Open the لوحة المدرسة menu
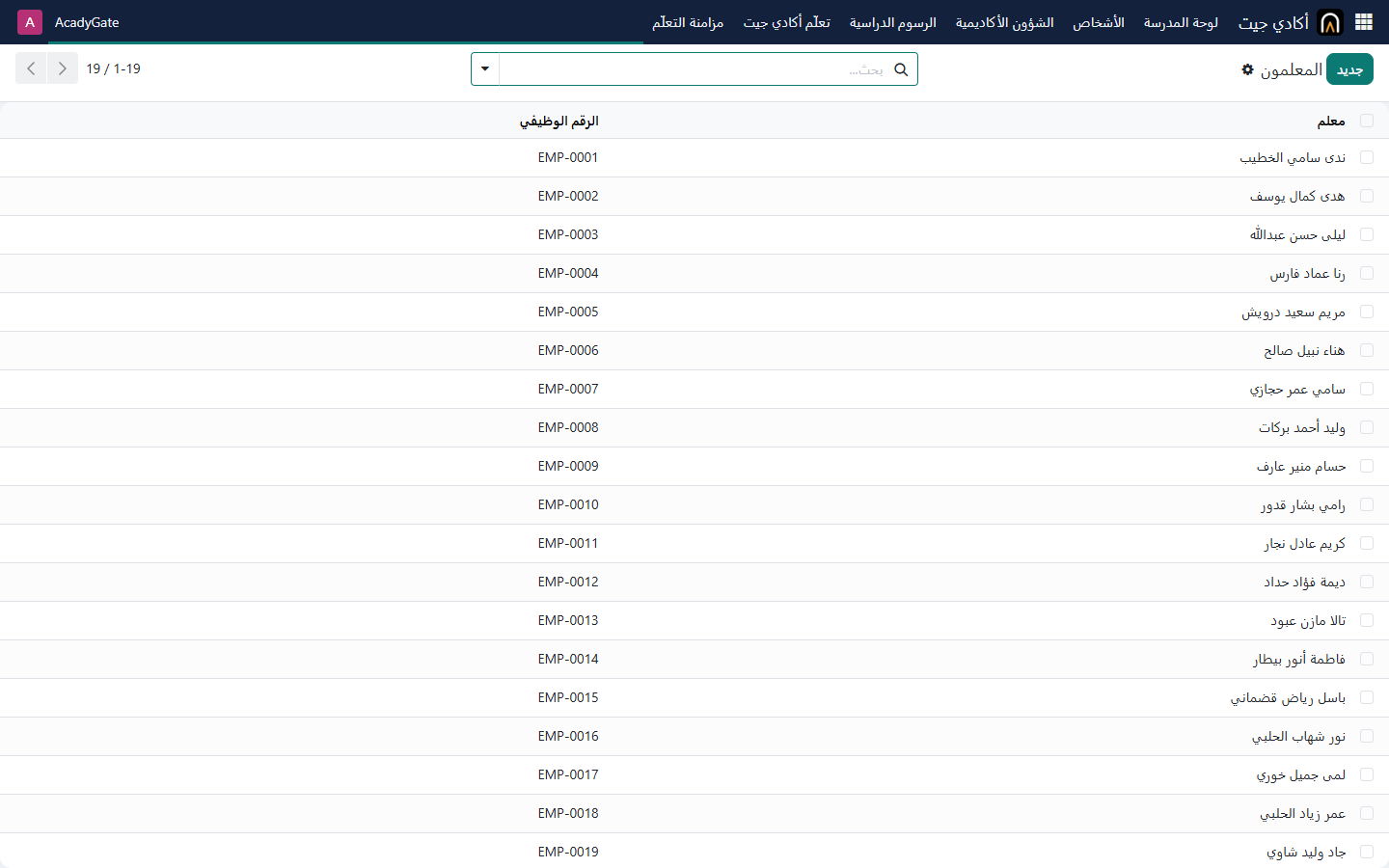Viewport: 1389px width, 868px height. tap(1181, 22)
